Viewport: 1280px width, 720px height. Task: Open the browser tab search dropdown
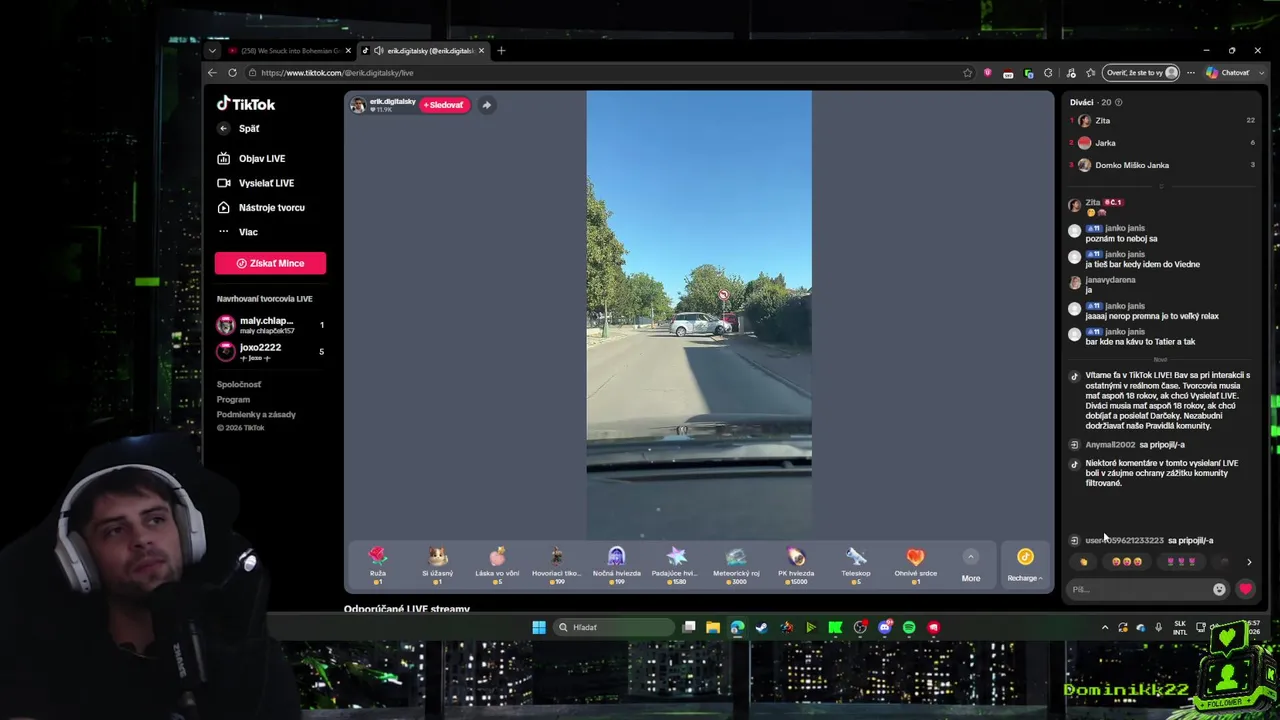211,51
